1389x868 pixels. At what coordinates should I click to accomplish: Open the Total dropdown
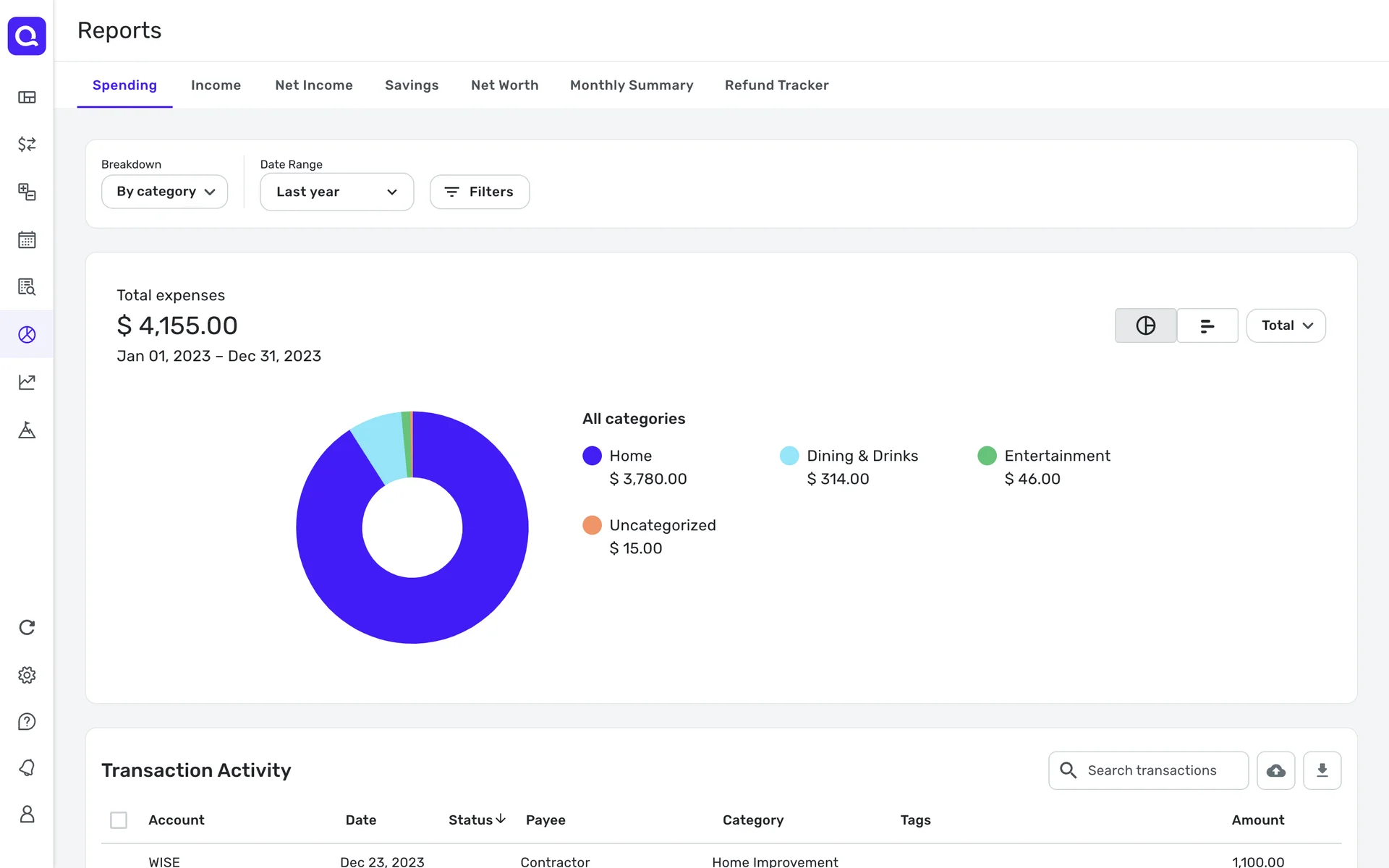[x=1286, y=325]
